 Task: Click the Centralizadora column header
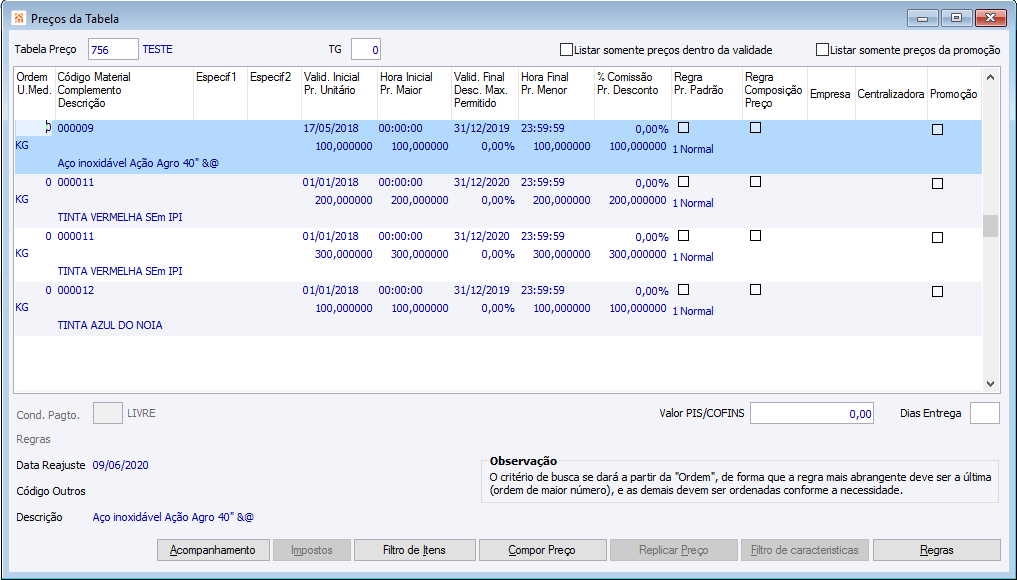click(x=891, y=94)
